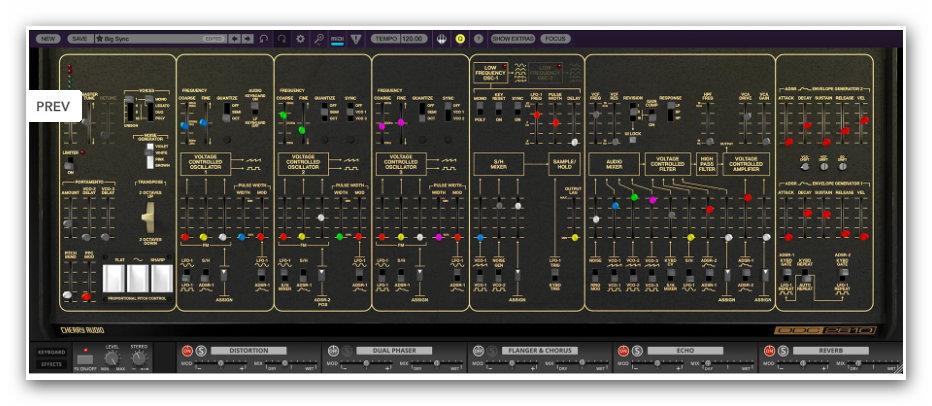Open the MIDI tab in toolbar

pos(338,39)
